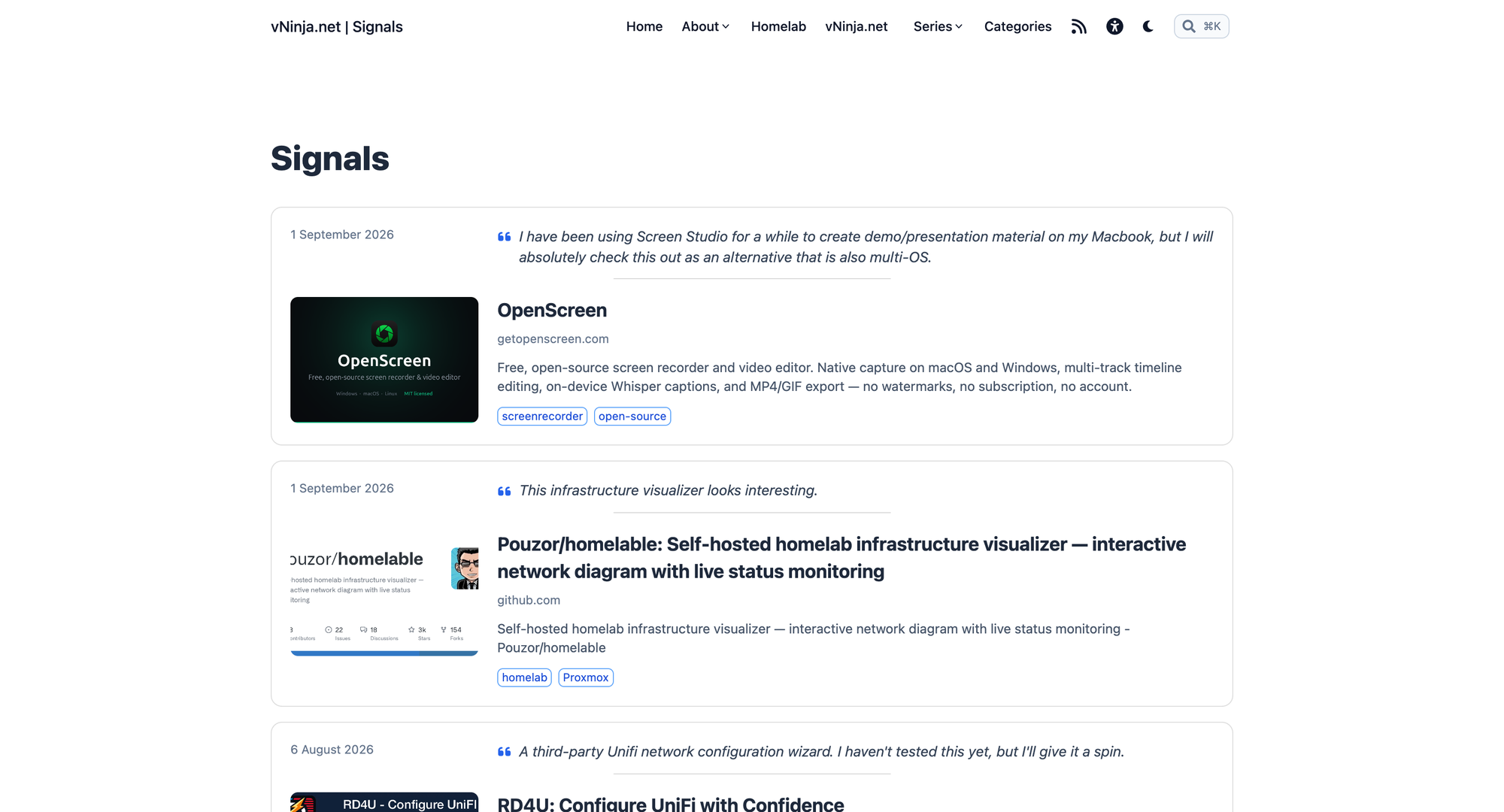Click the OpenScreen description paragraph
Screen dimensions: 1504x812
click(839, 377)
